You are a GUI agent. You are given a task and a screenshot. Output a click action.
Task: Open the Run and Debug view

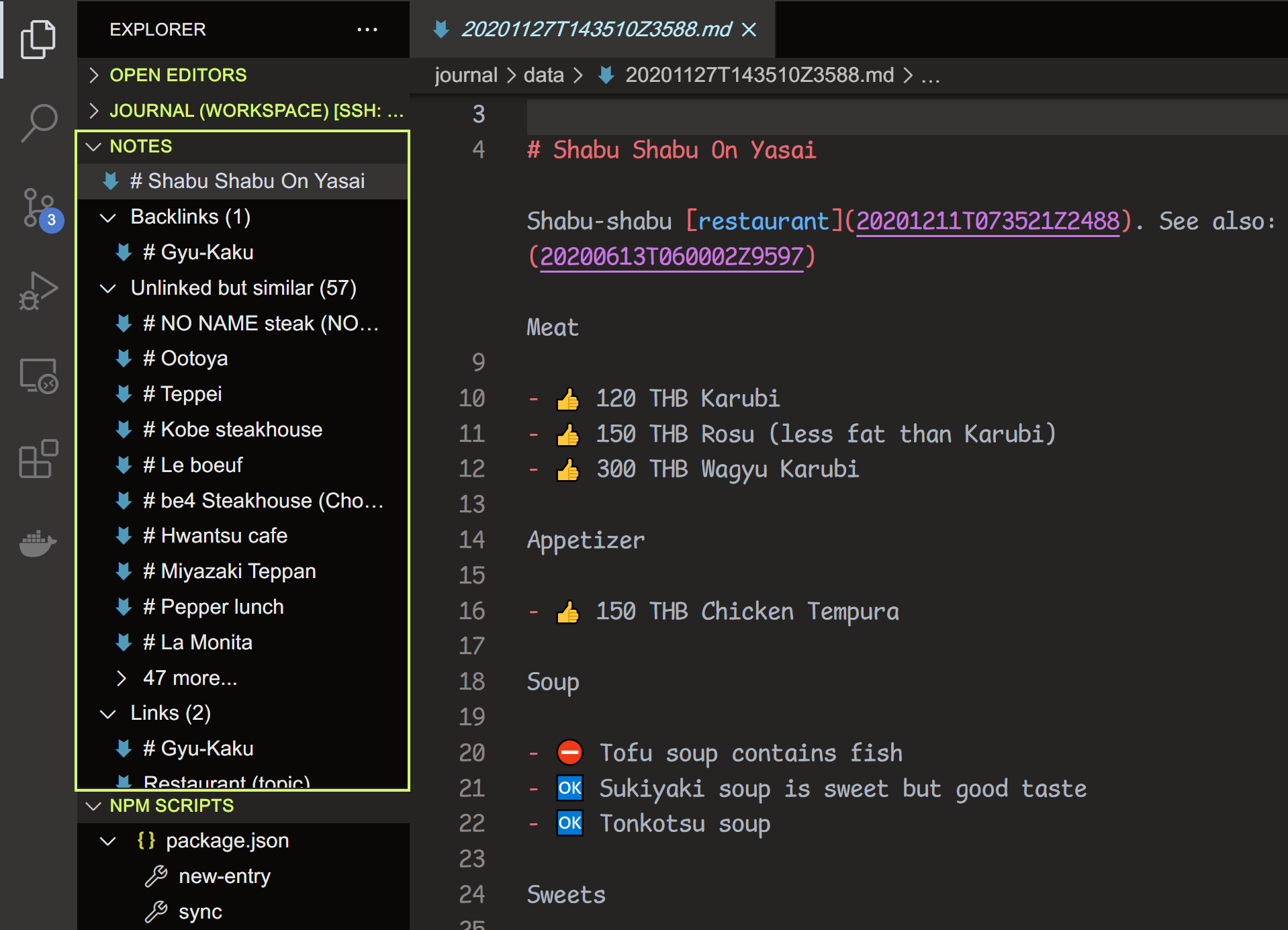click(x=38, y=291)
